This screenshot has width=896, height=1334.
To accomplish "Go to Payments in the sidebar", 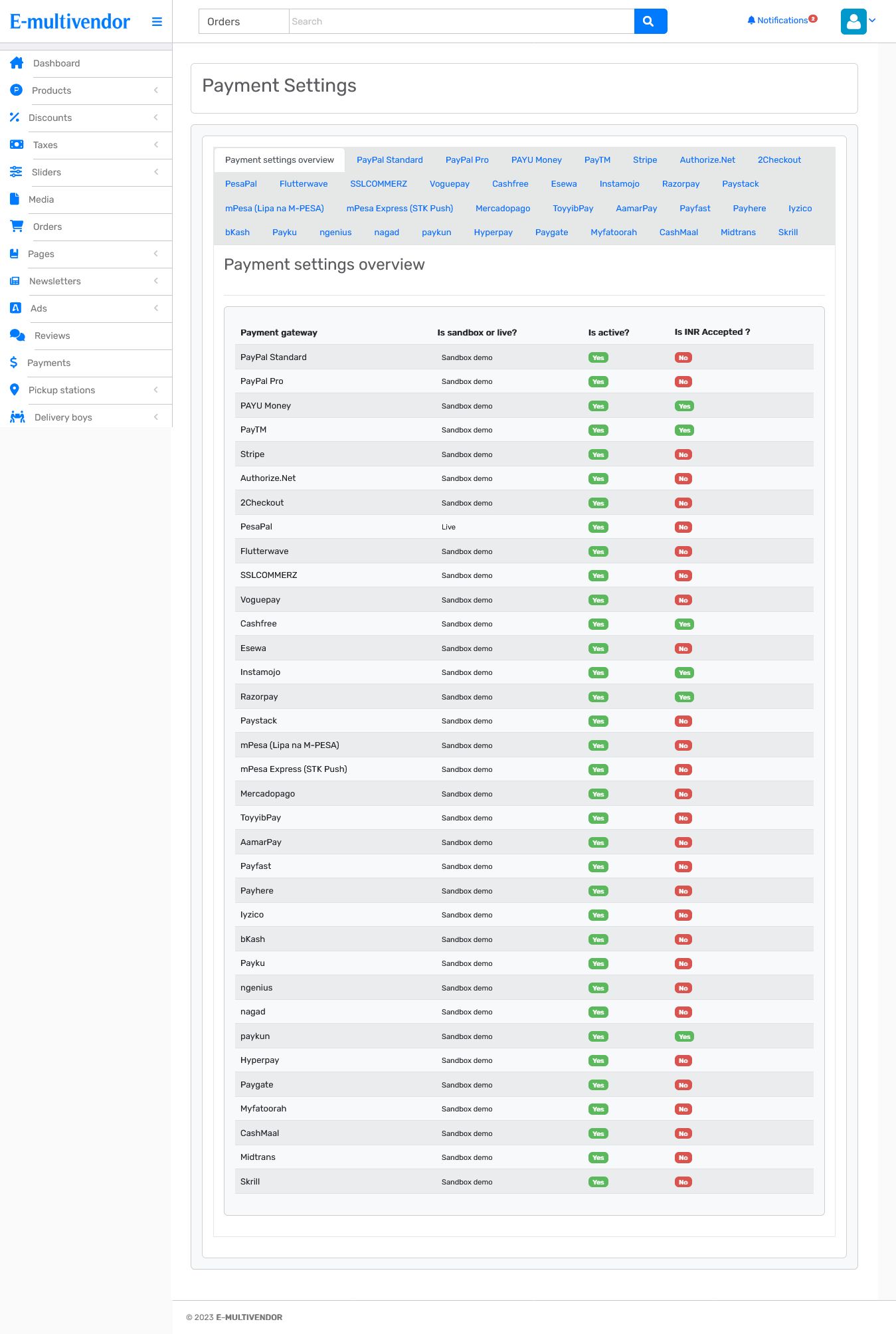I will tap(49, 363).
